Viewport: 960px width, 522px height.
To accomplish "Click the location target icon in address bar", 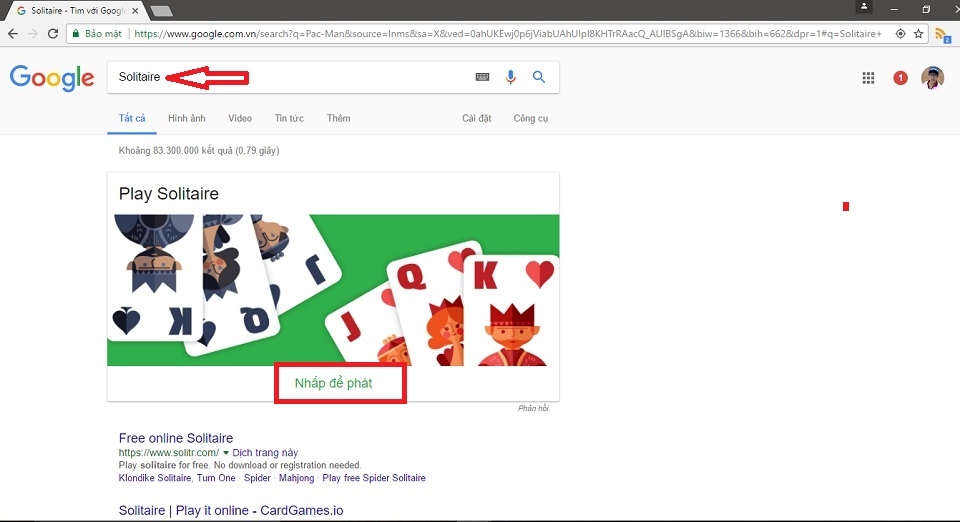I will (901, 34).
